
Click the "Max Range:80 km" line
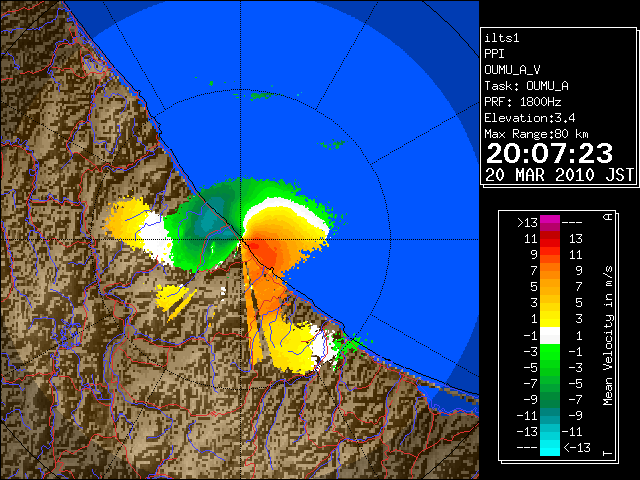(x=536, y=134)
